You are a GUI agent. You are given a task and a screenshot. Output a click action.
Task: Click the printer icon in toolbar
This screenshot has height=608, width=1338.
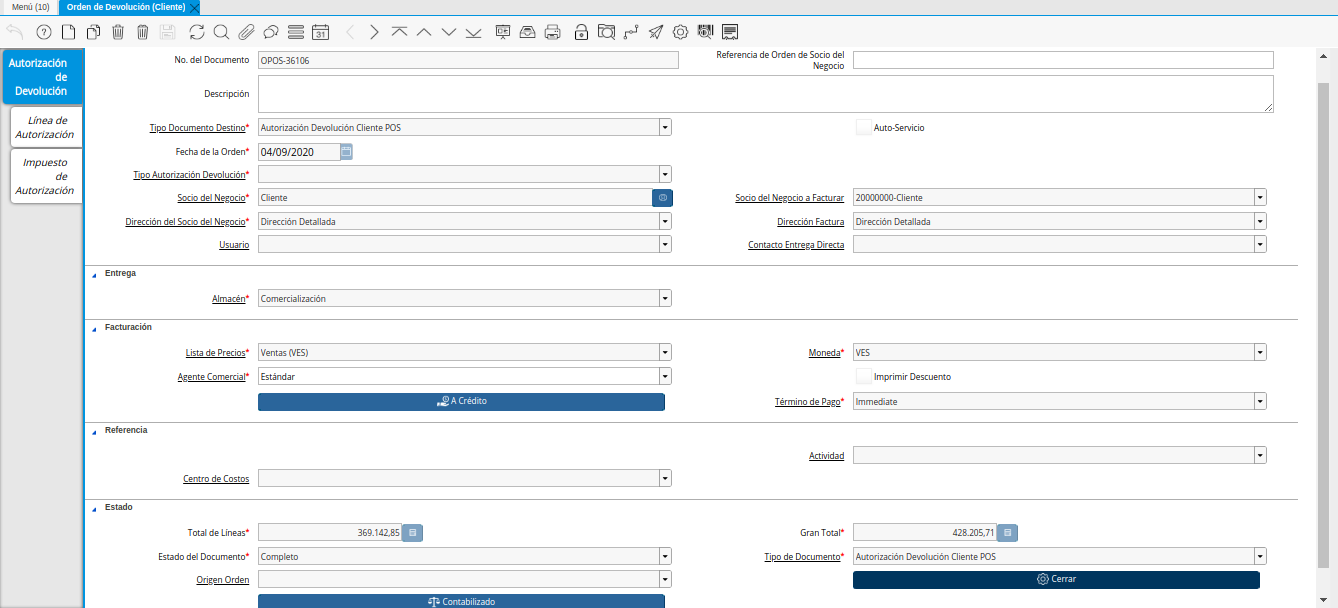pyautogui.click(x=553, y=32)
